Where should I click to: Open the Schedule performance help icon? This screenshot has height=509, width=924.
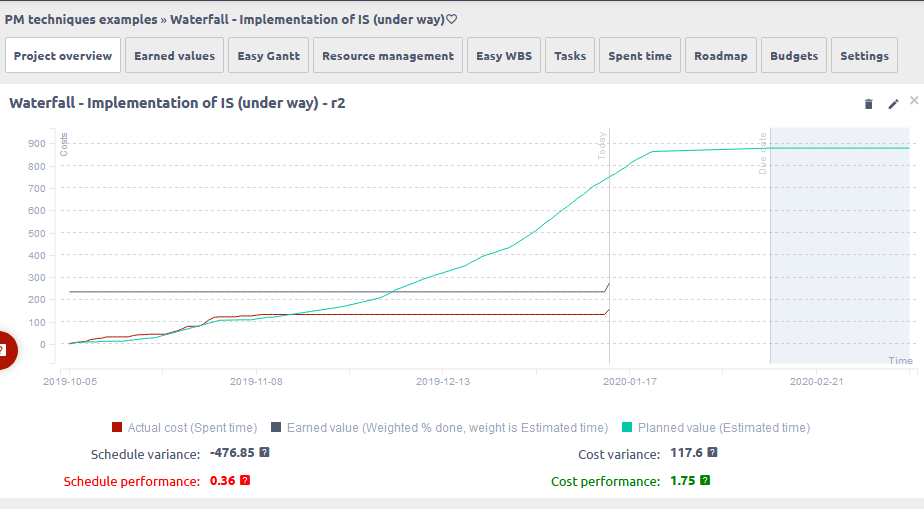pos(245,481)
